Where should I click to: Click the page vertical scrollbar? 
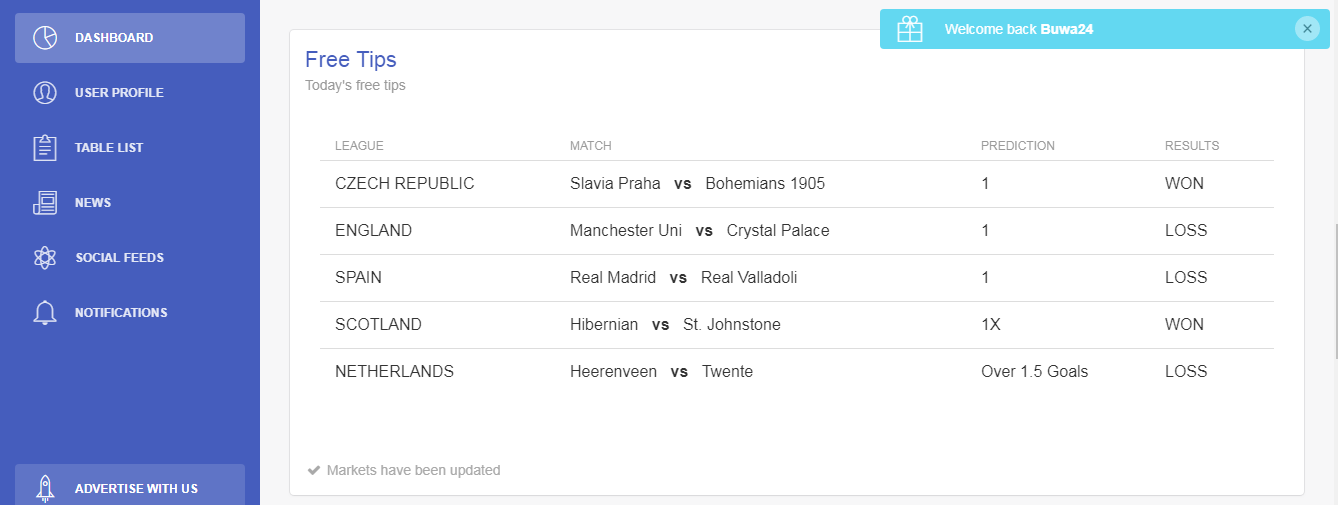(1334, 292)
